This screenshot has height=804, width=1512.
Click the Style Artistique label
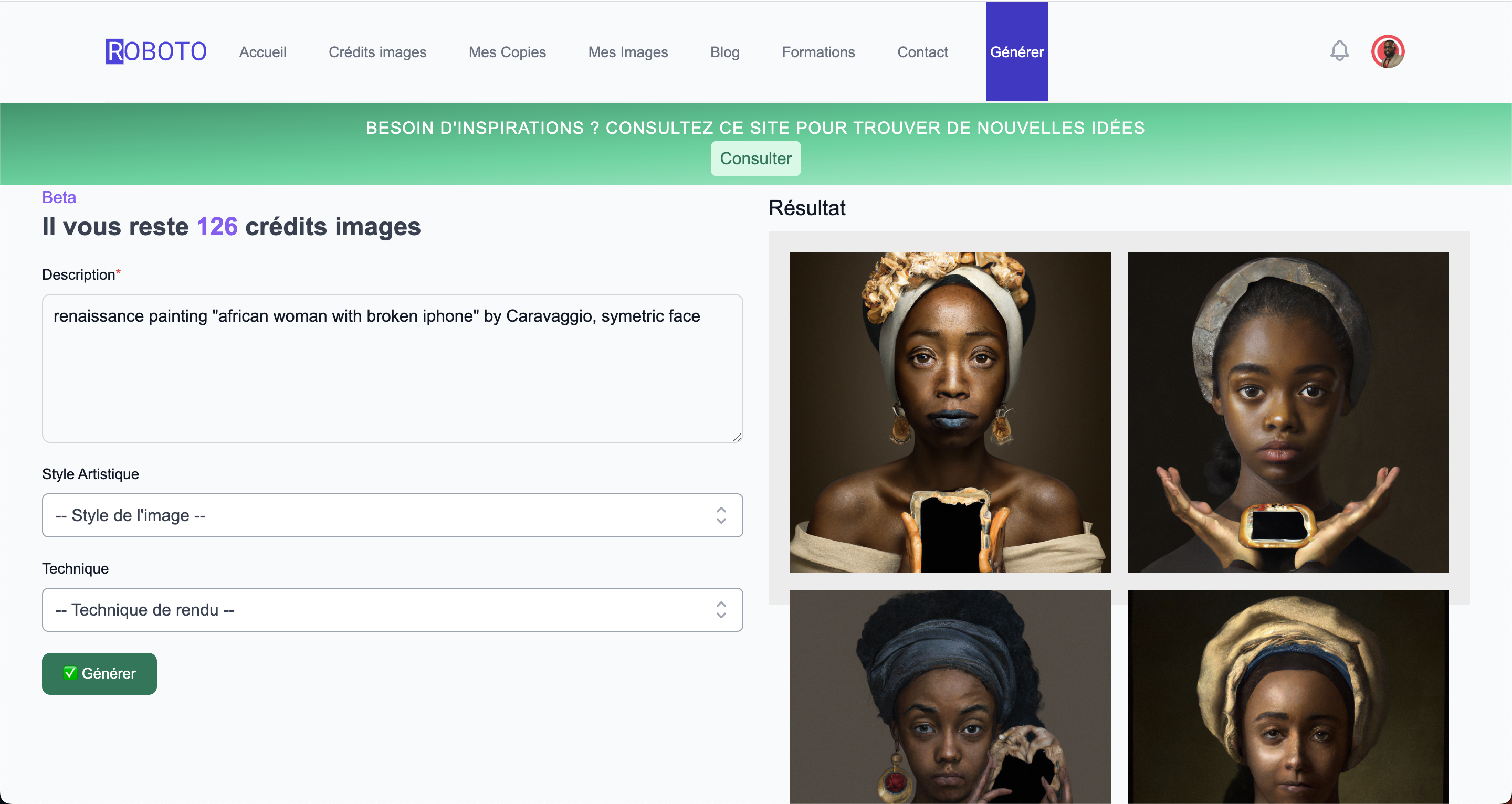point(90,474)
